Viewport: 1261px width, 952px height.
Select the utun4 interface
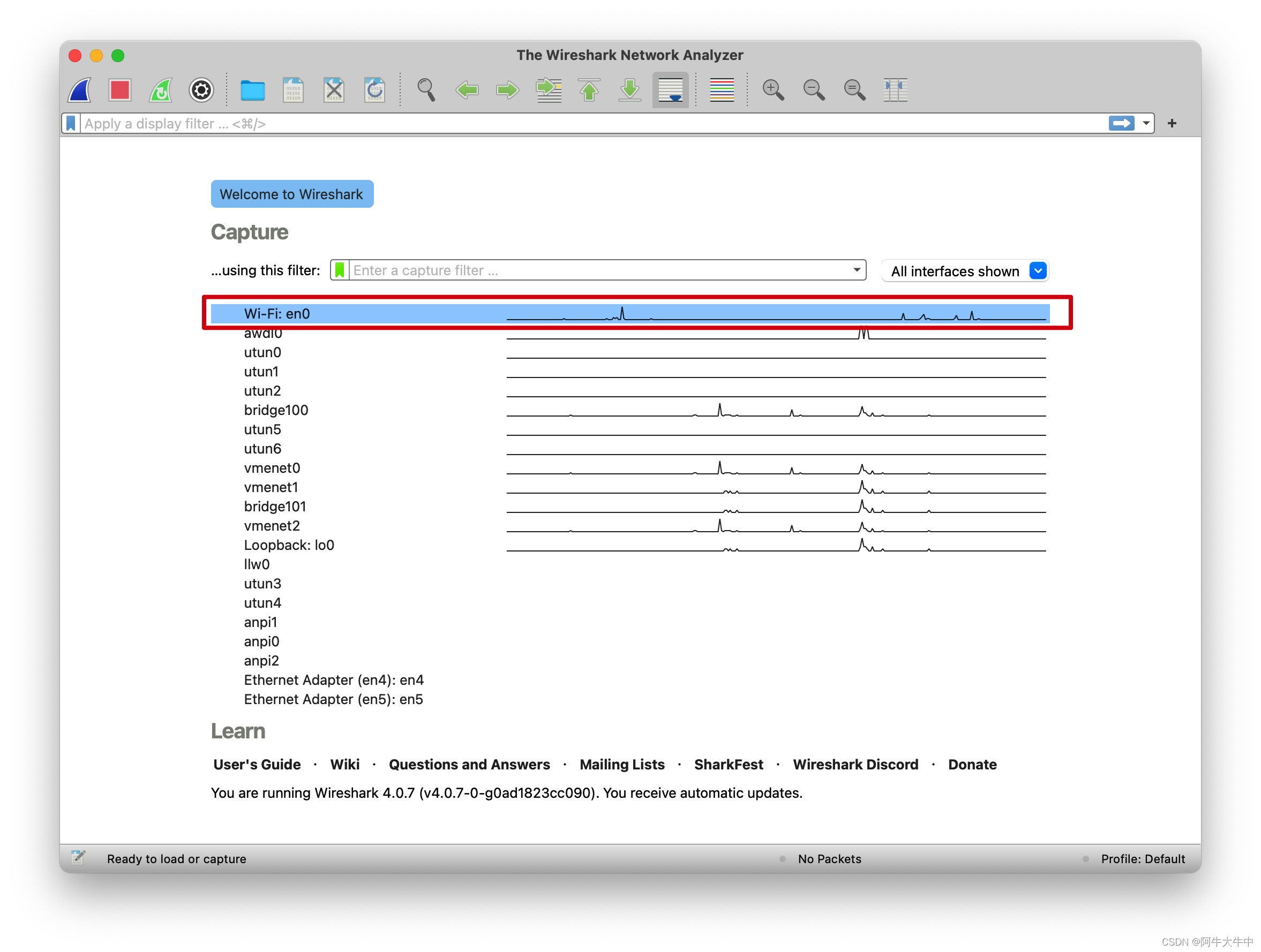[x=630, y=603]
